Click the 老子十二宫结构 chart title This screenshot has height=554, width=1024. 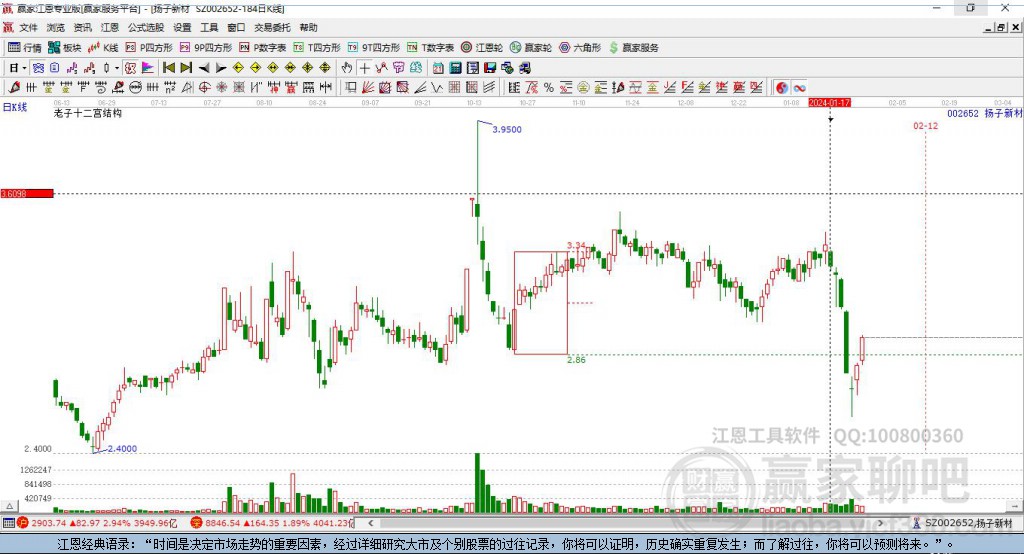(88, 113)
